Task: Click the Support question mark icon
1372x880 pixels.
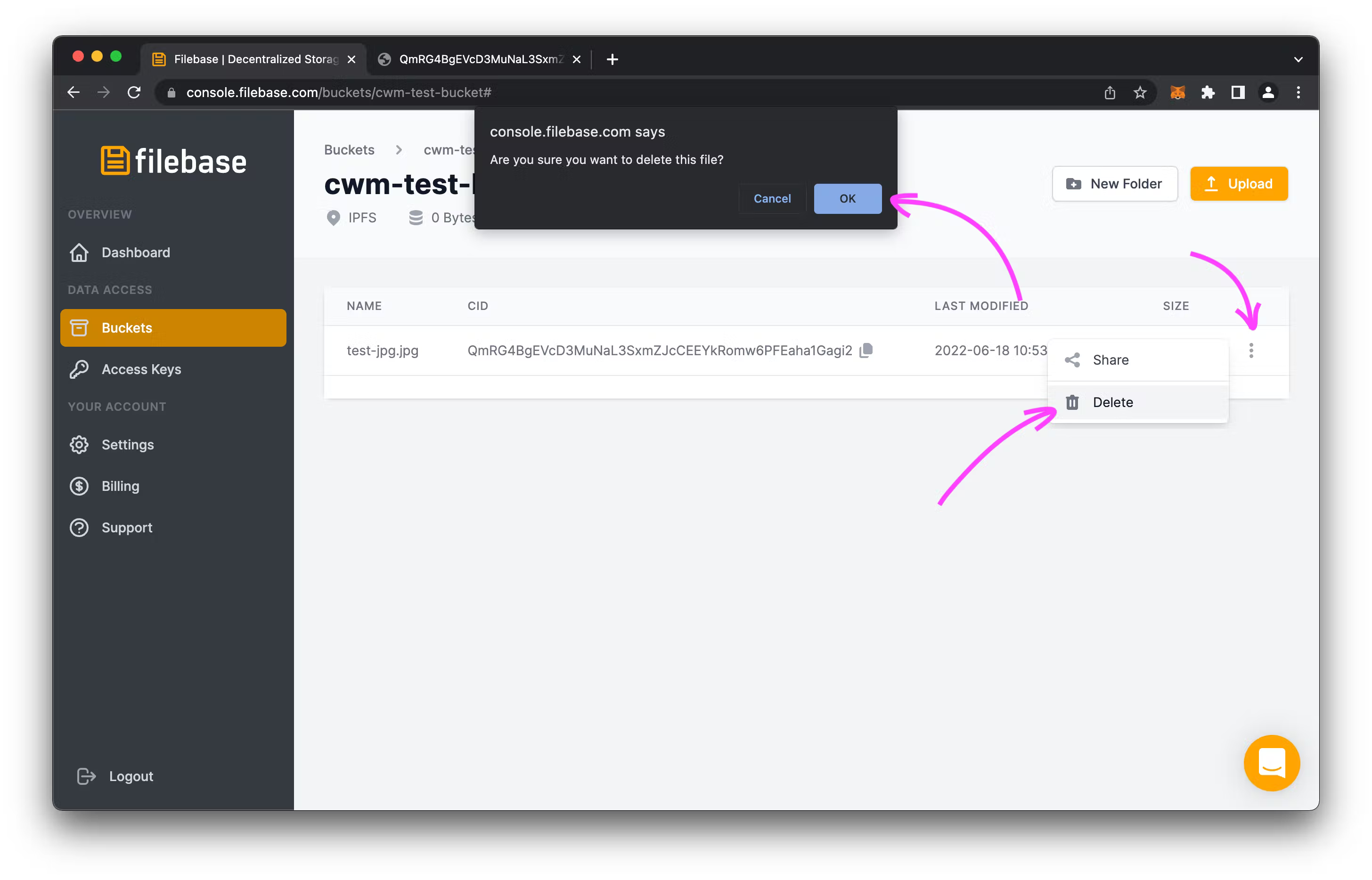Action: click(x=81, y=527)
